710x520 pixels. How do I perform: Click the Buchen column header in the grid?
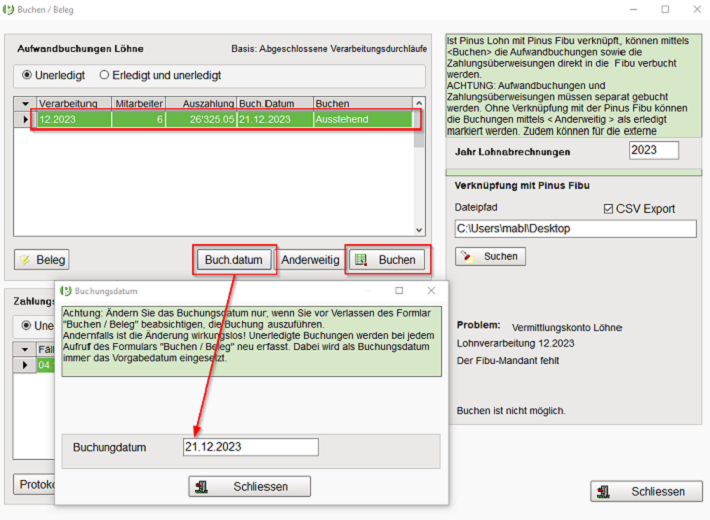(363, 104)
